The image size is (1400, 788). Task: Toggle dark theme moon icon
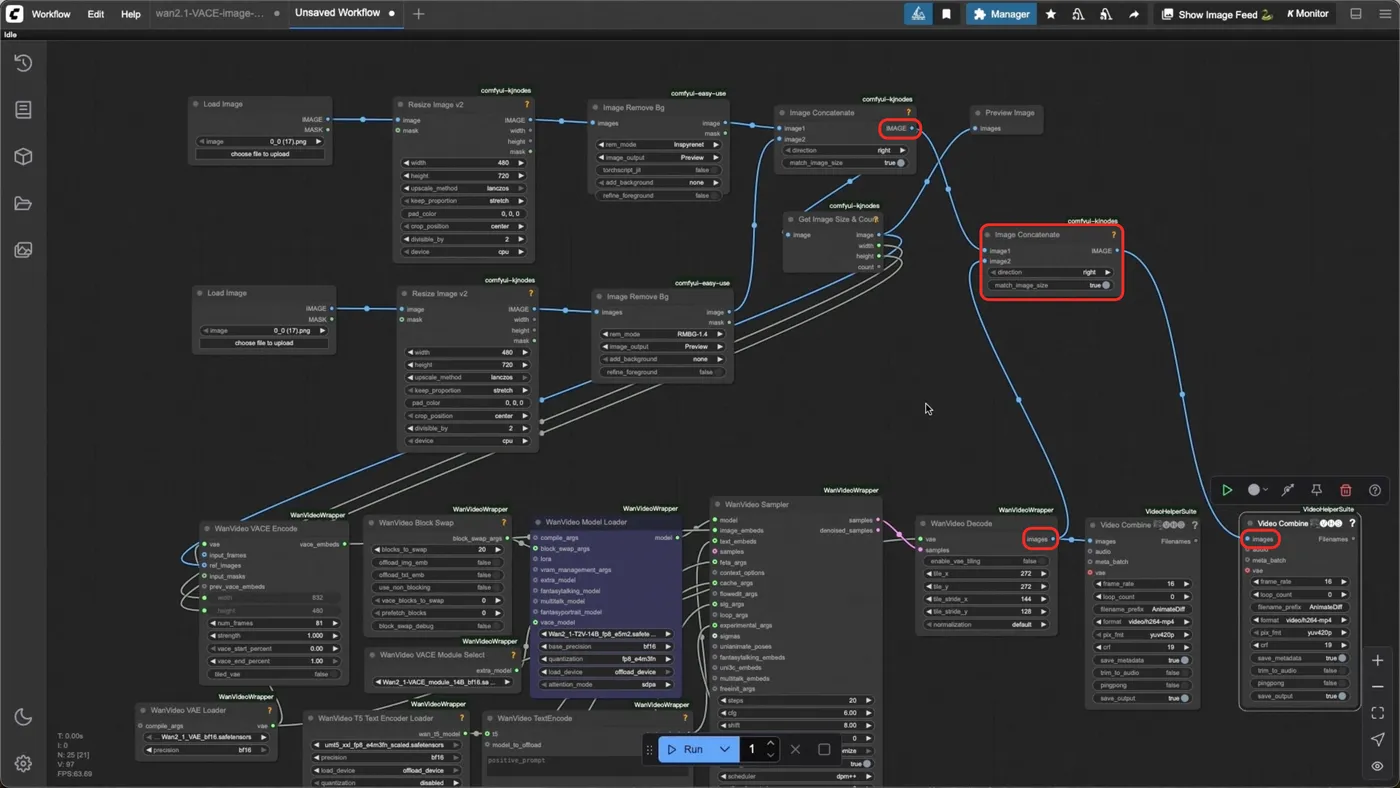[23, 717]
